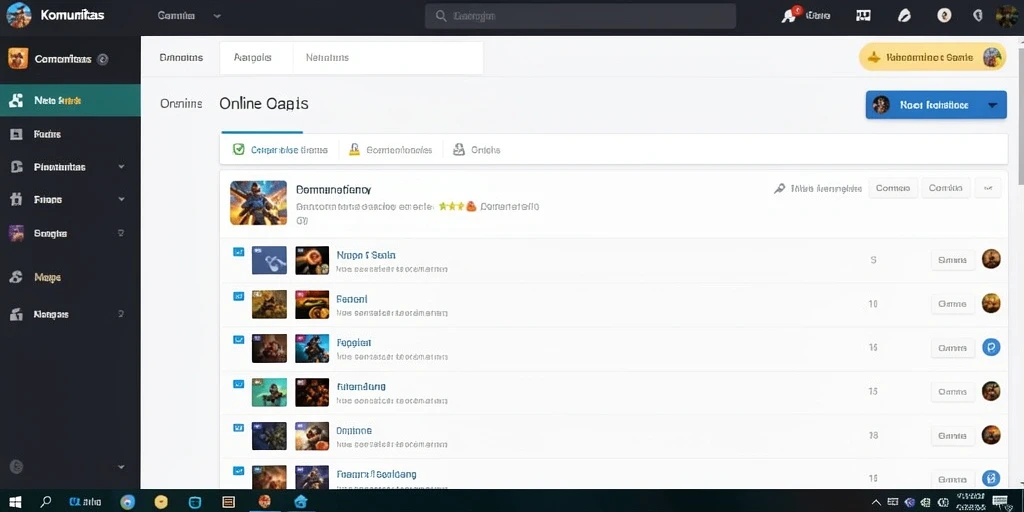Open the user profile avatar at the header's right end

coord(1007,16)
